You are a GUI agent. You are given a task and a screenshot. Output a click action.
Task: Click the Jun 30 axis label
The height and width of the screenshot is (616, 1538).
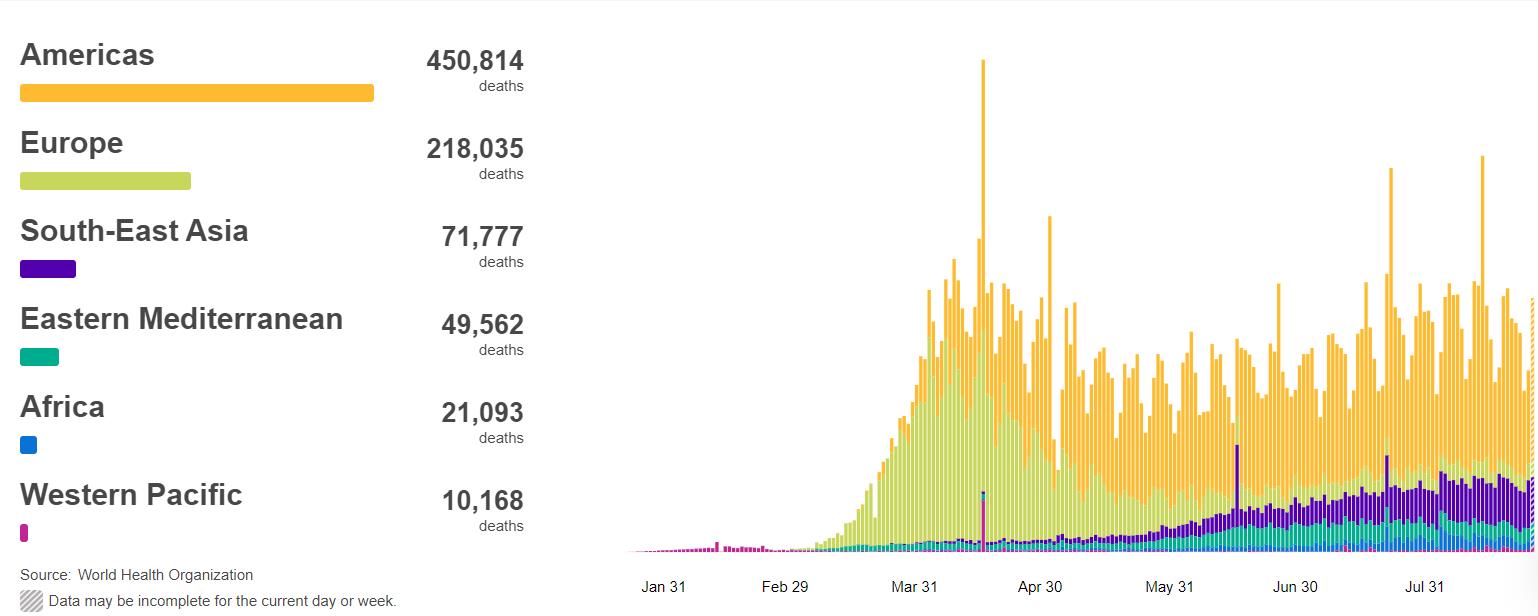point(1295,587)
